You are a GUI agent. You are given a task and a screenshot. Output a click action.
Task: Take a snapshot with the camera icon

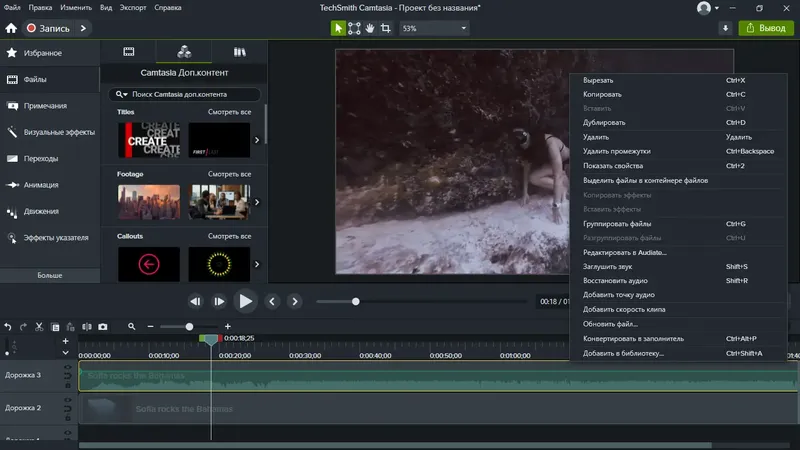click(103, 326)
